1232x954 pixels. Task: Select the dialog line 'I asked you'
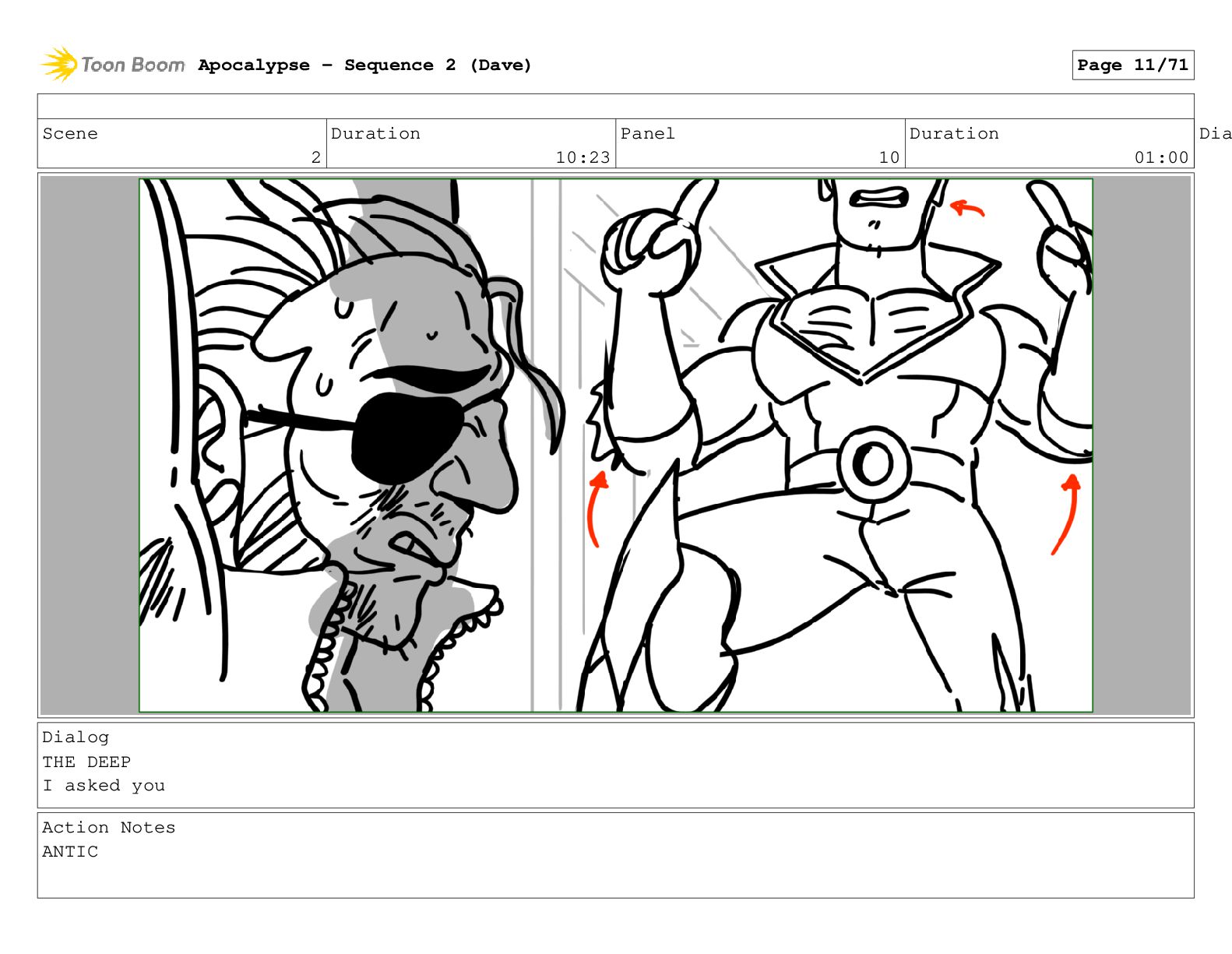(104, 786)
